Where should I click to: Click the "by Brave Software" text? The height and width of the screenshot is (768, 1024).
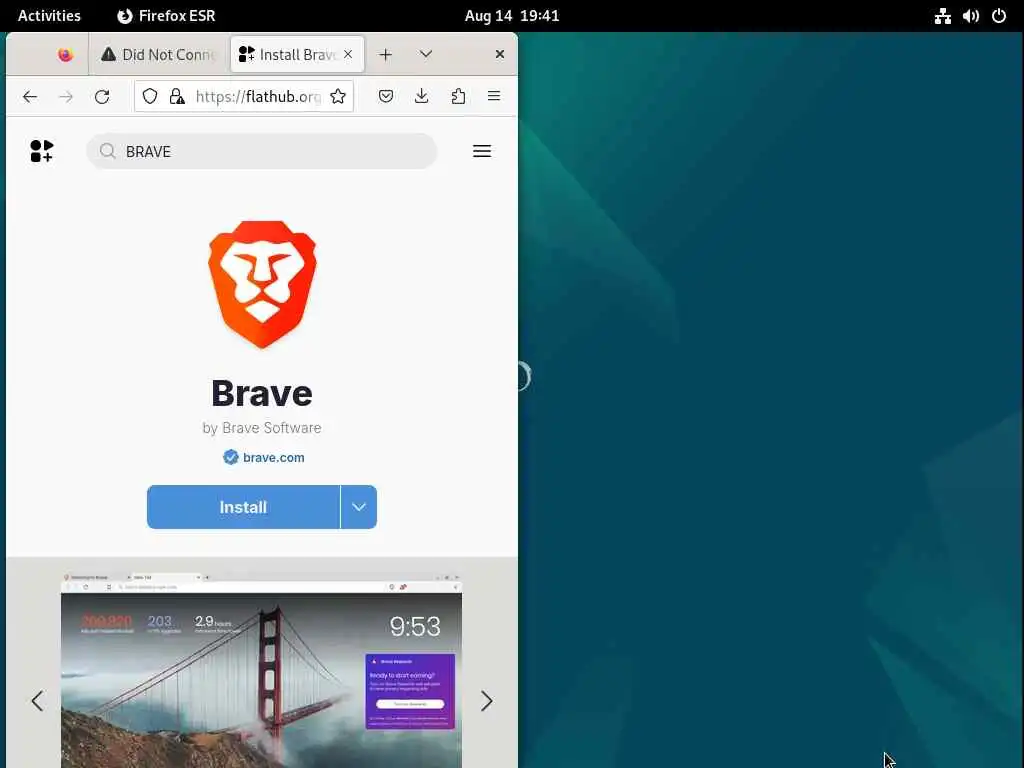point(262,428)
